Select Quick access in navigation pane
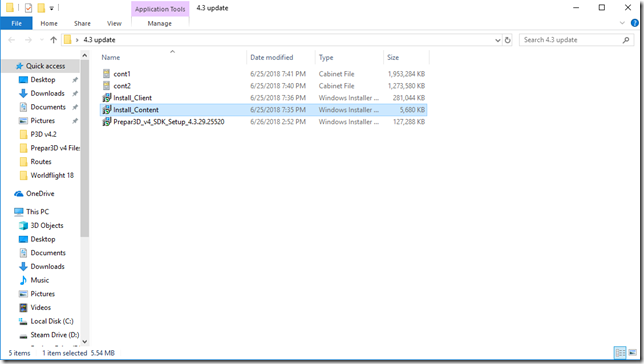The image size is (644, 364). 45,66
